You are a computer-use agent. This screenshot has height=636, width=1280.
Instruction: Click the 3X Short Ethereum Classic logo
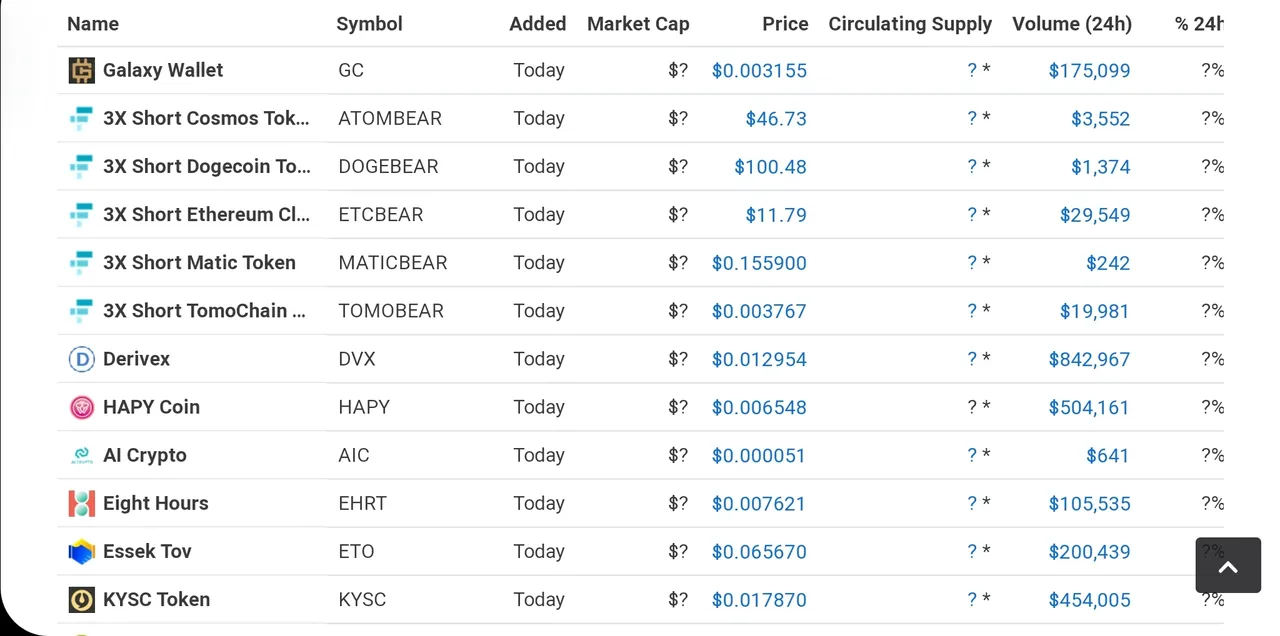click(x=81, y=214)
